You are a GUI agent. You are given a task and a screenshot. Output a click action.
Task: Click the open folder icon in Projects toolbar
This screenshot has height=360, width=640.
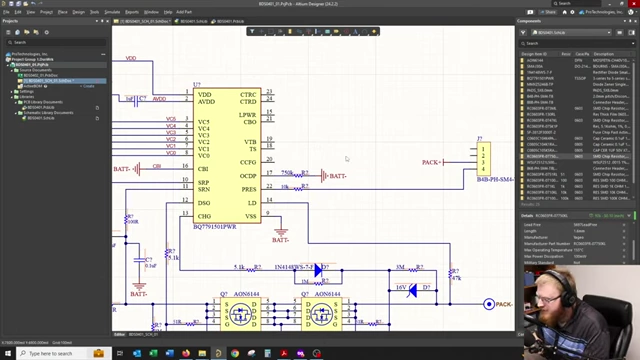pos(27,32)
